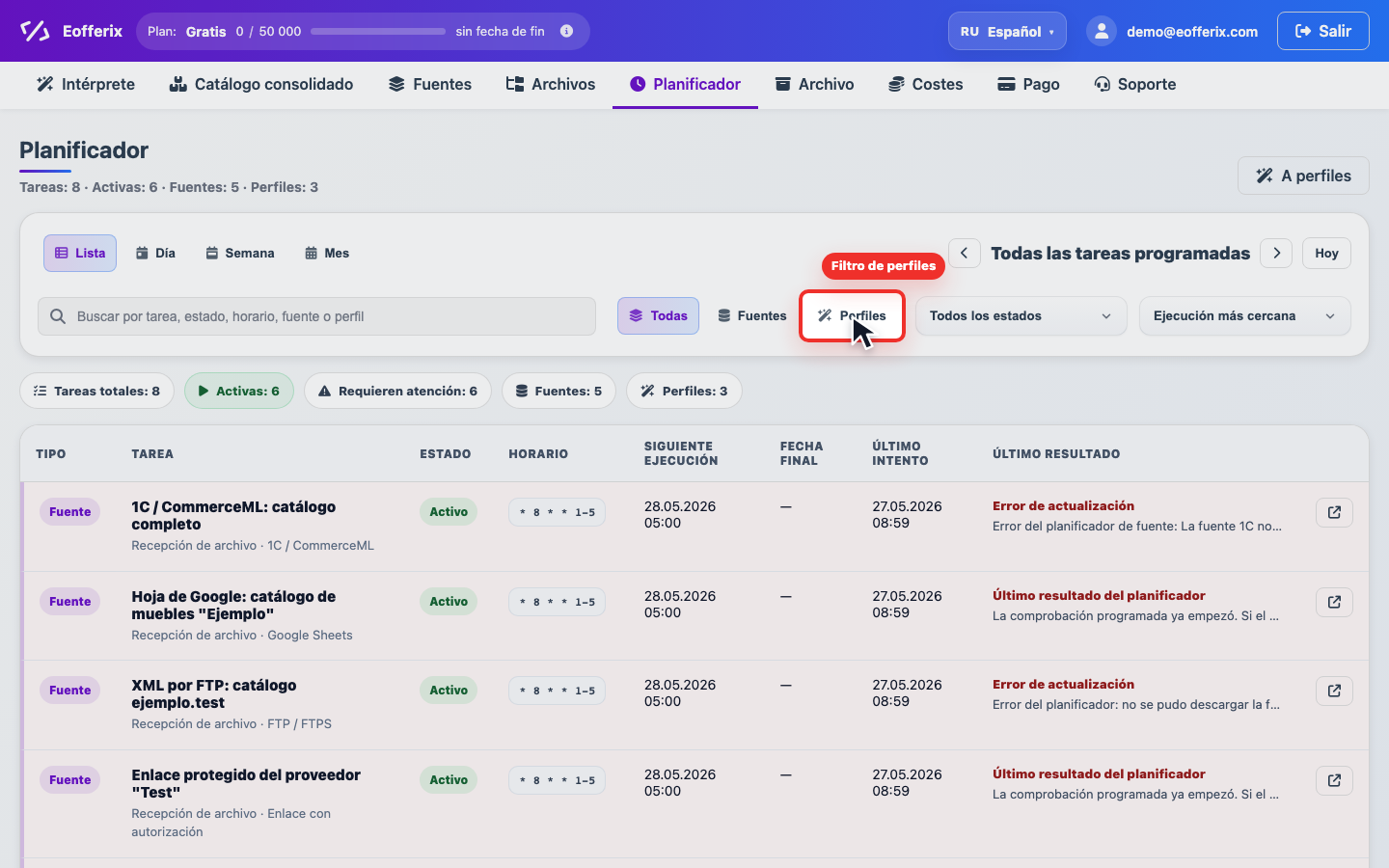
Task: Switch to Mes view
Action: click(x=327, y=253)
